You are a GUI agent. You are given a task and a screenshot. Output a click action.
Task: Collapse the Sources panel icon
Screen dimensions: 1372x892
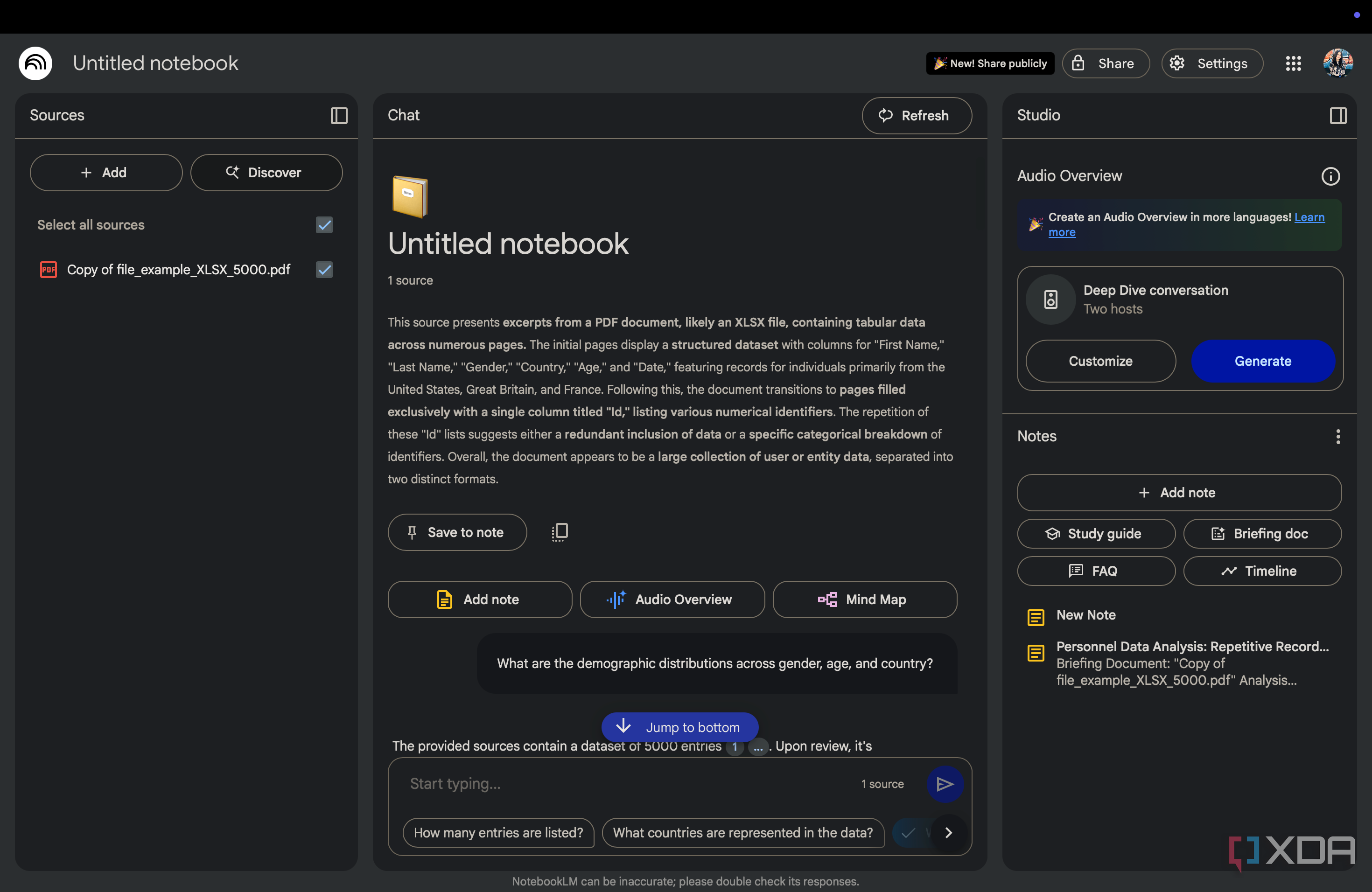(x=339, y=115)
